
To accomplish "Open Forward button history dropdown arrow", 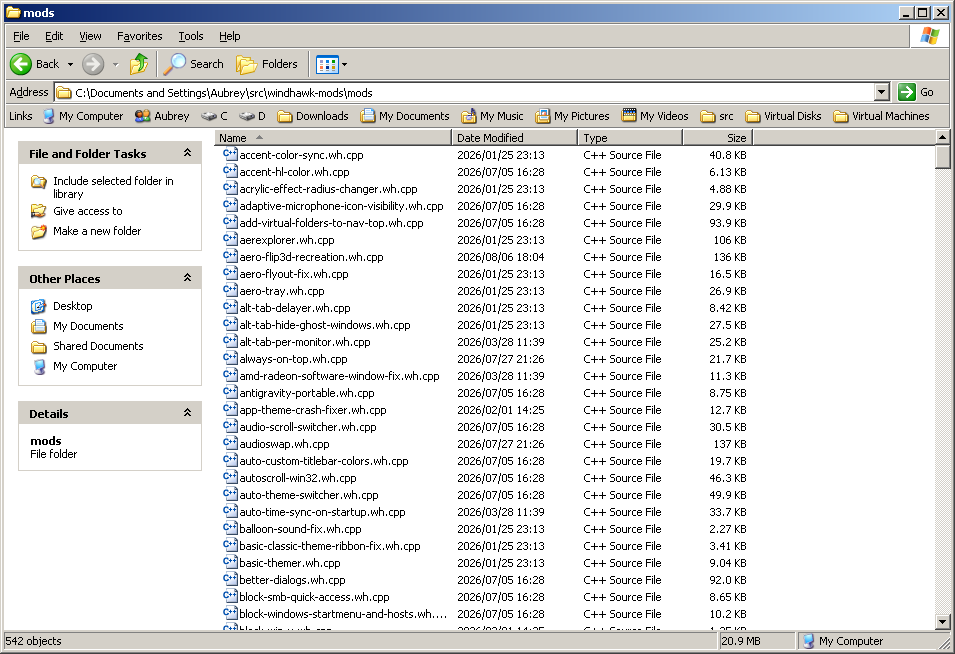I will pyautogui.click(x=115, y=64).
